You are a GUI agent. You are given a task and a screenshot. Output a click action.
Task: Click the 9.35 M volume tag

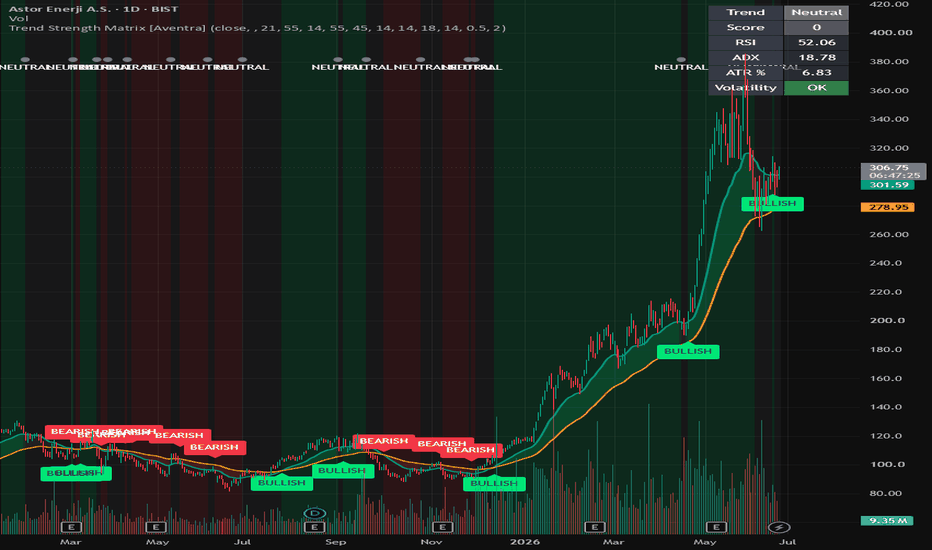pos(887,520)
